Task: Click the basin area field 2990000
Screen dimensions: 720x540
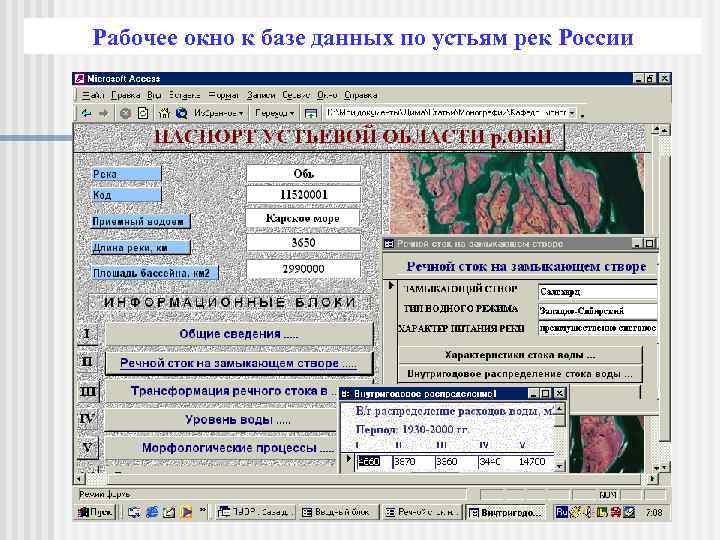Action: [x=304, y=269]
